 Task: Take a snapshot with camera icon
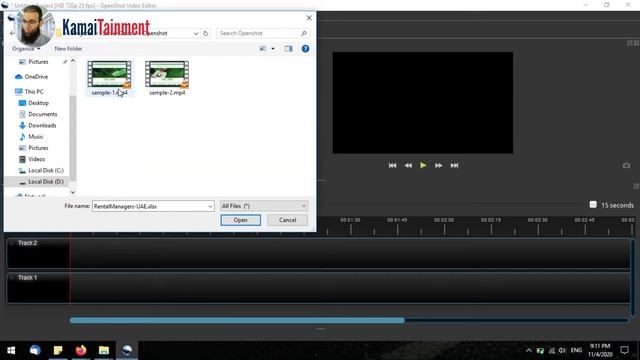626,165
